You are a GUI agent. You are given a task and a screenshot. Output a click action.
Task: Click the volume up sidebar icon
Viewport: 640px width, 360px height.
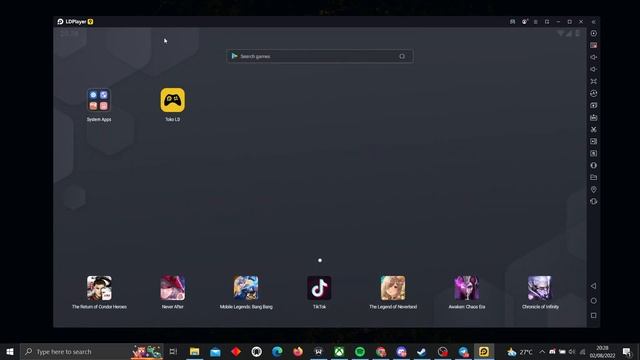593,57
